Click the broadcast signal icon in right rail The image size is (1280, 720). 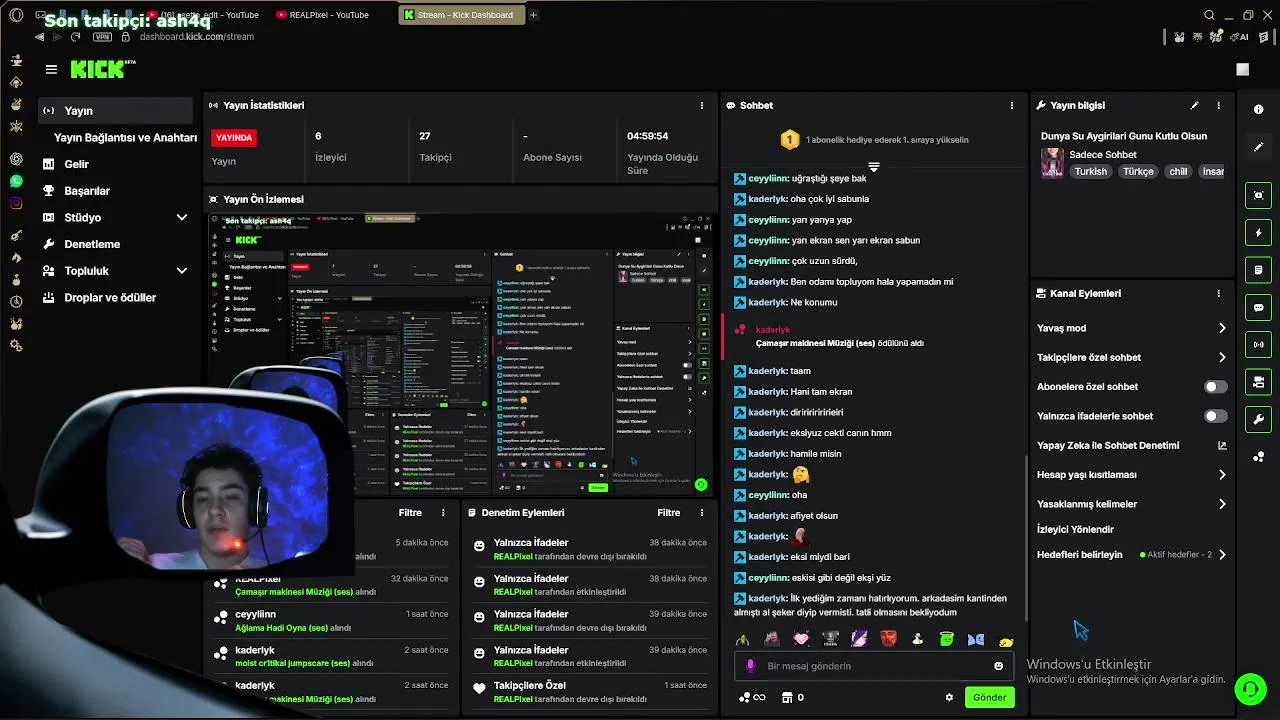[1258, 345]
